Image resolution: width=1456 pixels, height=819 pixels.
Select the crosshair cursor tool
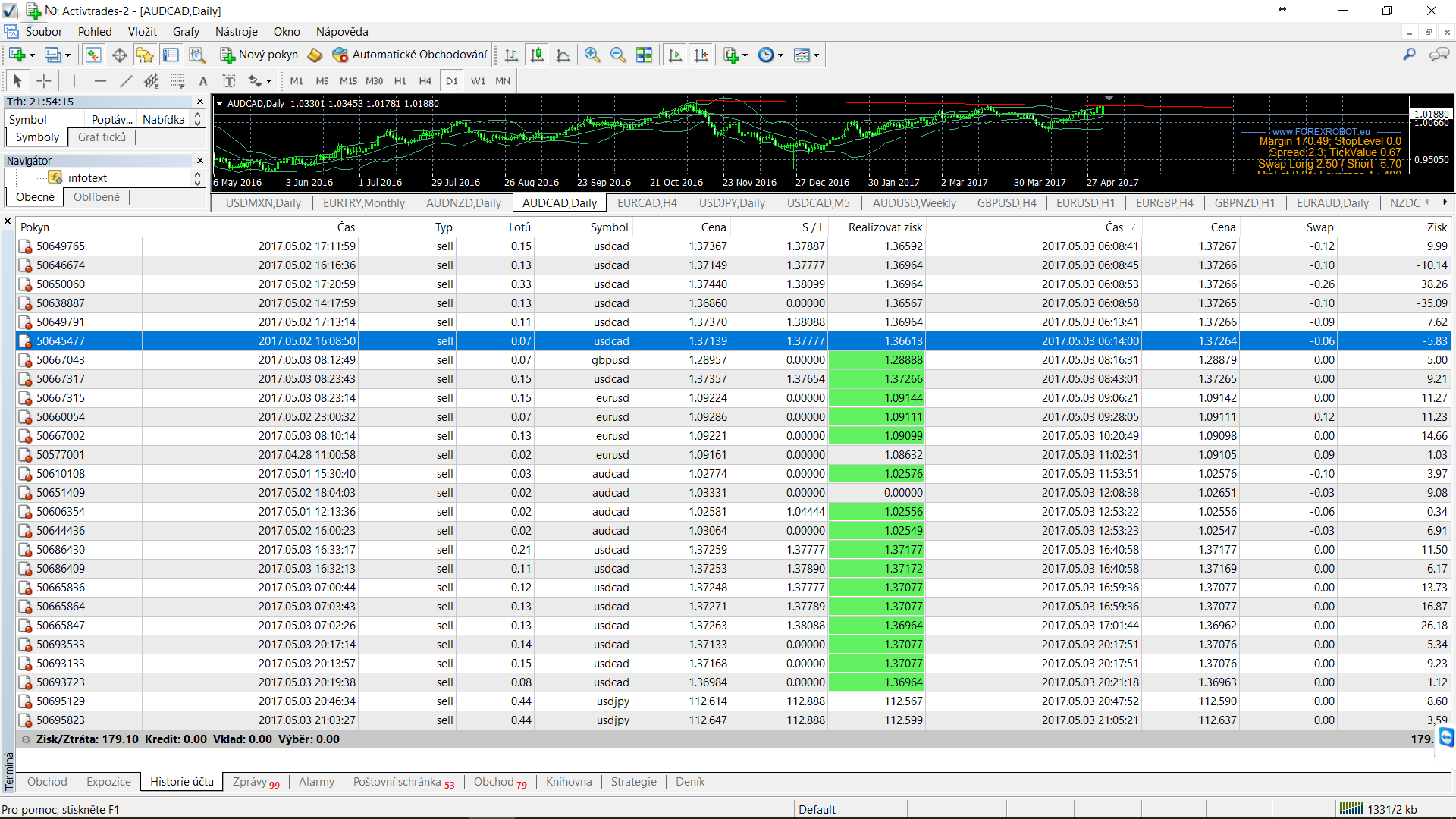(x=44, y=81)
